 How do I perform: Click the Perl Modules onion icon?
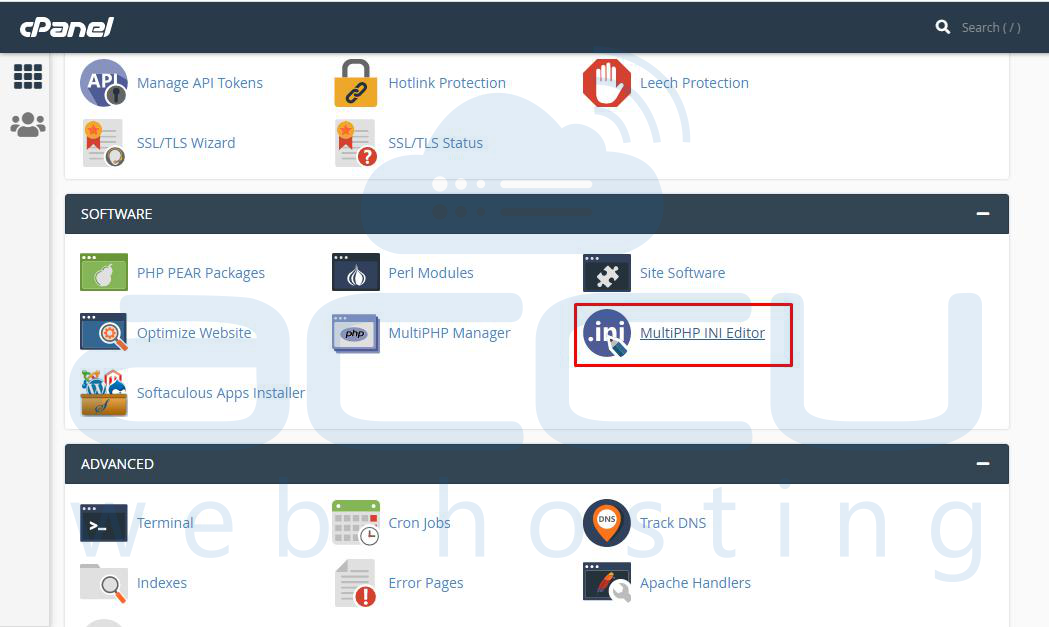[x=355, y=272]
